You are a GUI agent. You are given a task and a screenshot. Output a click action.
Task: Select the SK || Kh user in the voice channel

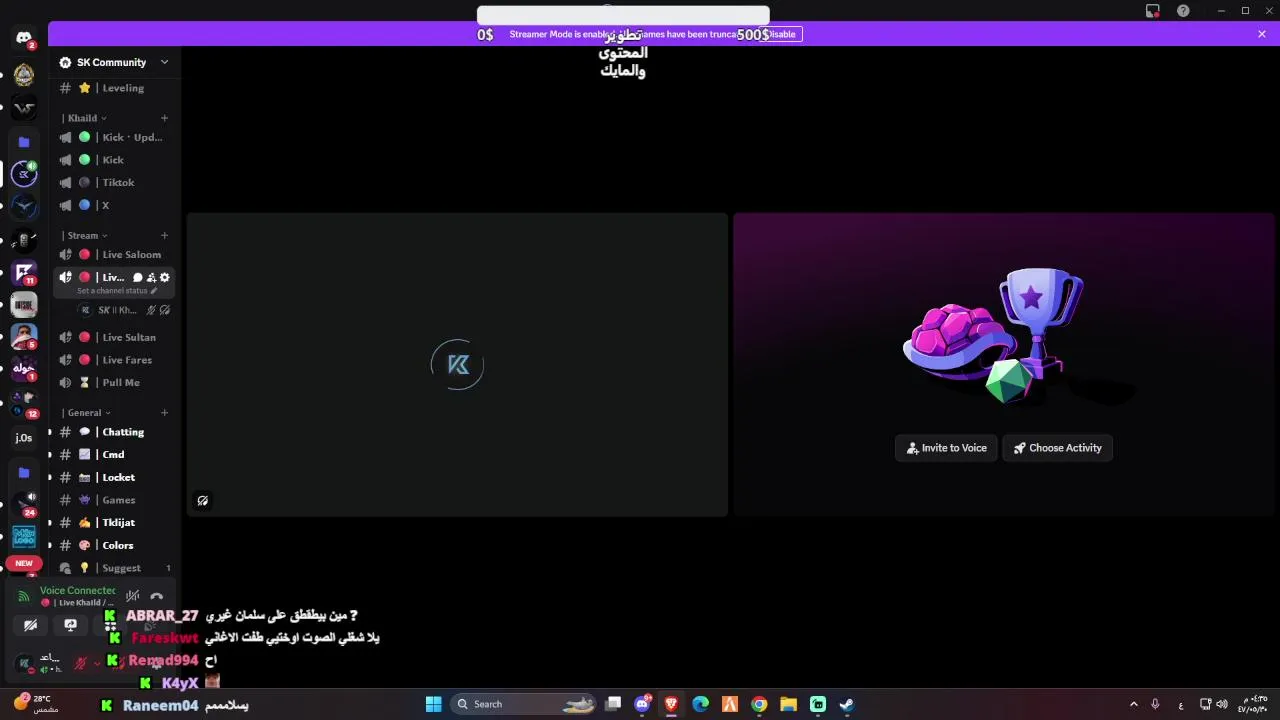123,310
